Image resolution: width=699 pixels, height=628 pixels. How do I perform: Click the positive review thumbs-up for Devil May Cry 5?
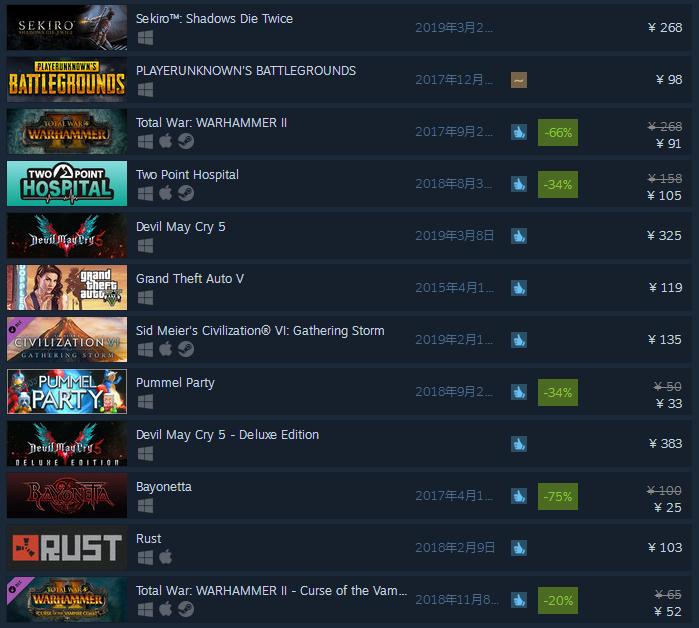click(x=519, y=236)
